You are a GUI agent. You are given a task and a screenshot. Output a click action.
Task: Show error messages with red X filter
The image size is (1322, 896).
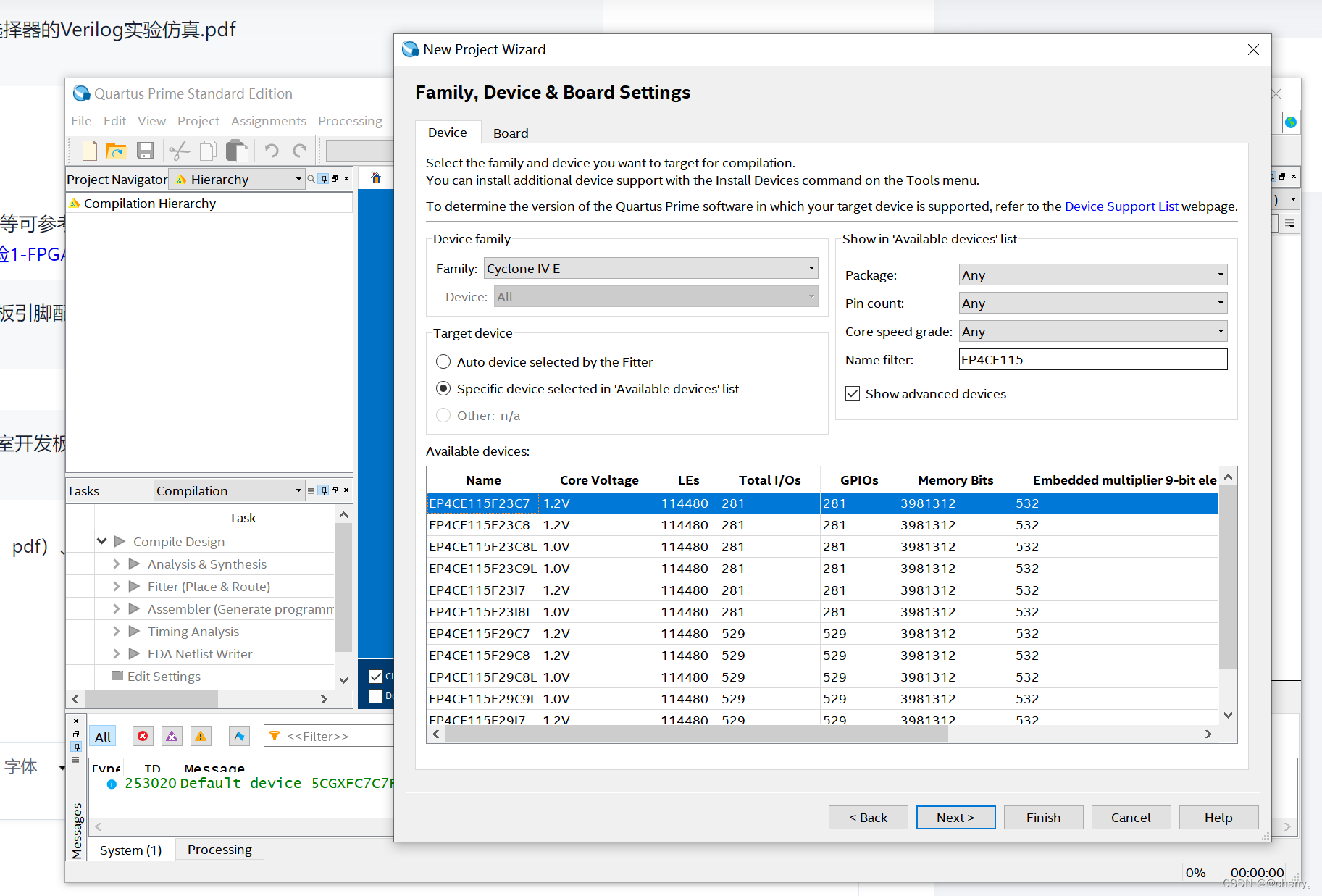click(143, 736)
